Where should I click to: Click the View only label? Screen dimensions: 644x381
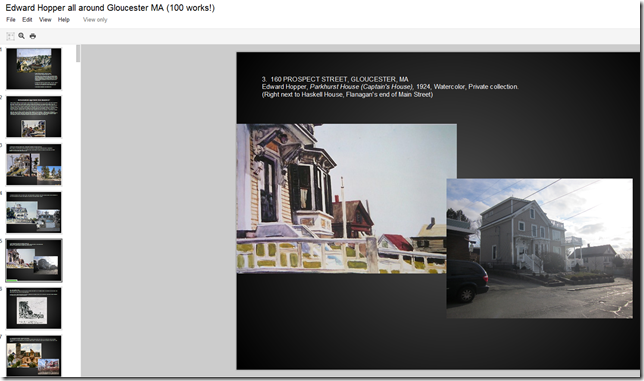pyautogui.click(x=95, y=19)
